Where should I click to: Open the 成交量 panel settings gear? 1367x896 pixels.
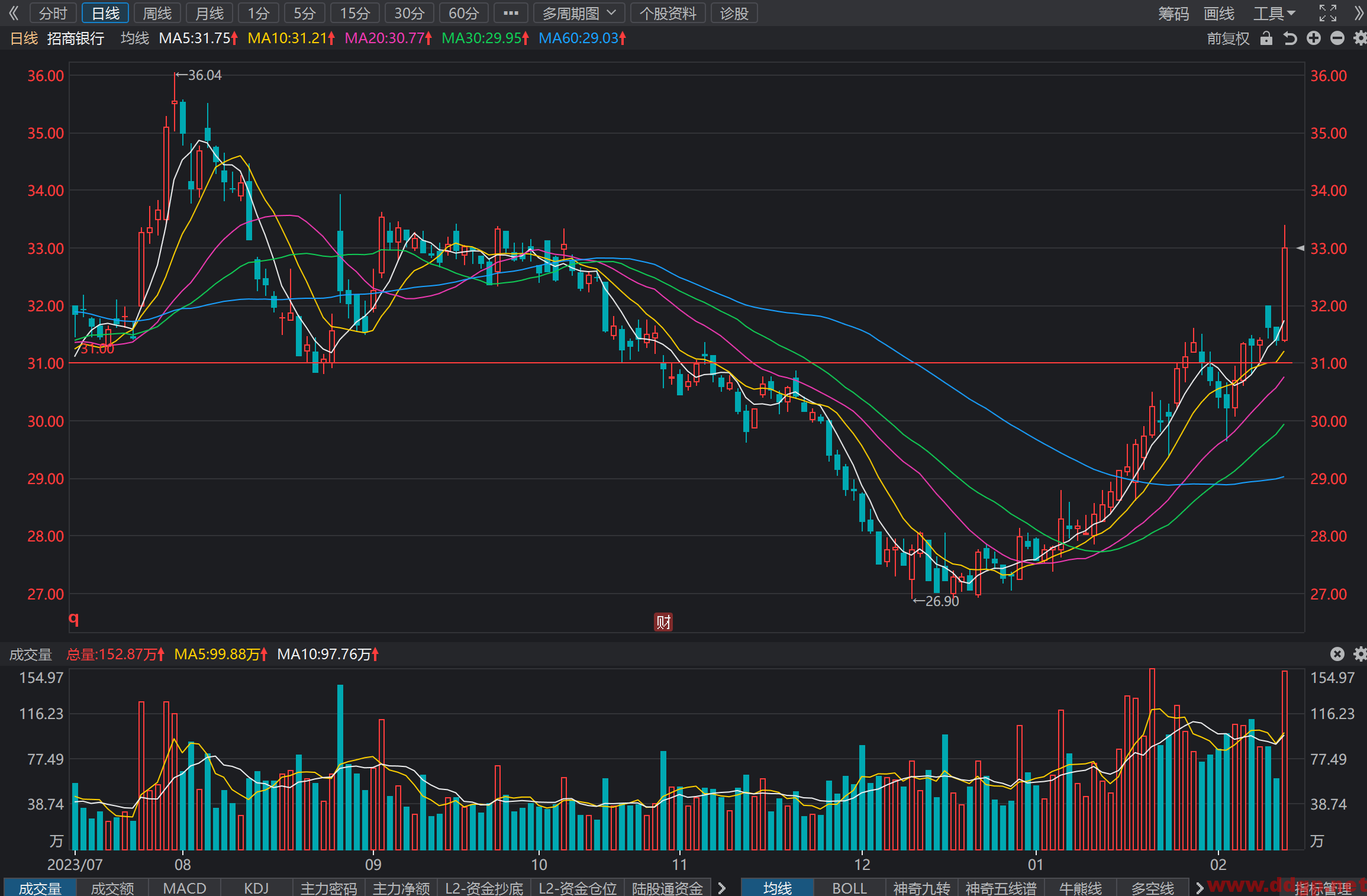(1360, 654)
